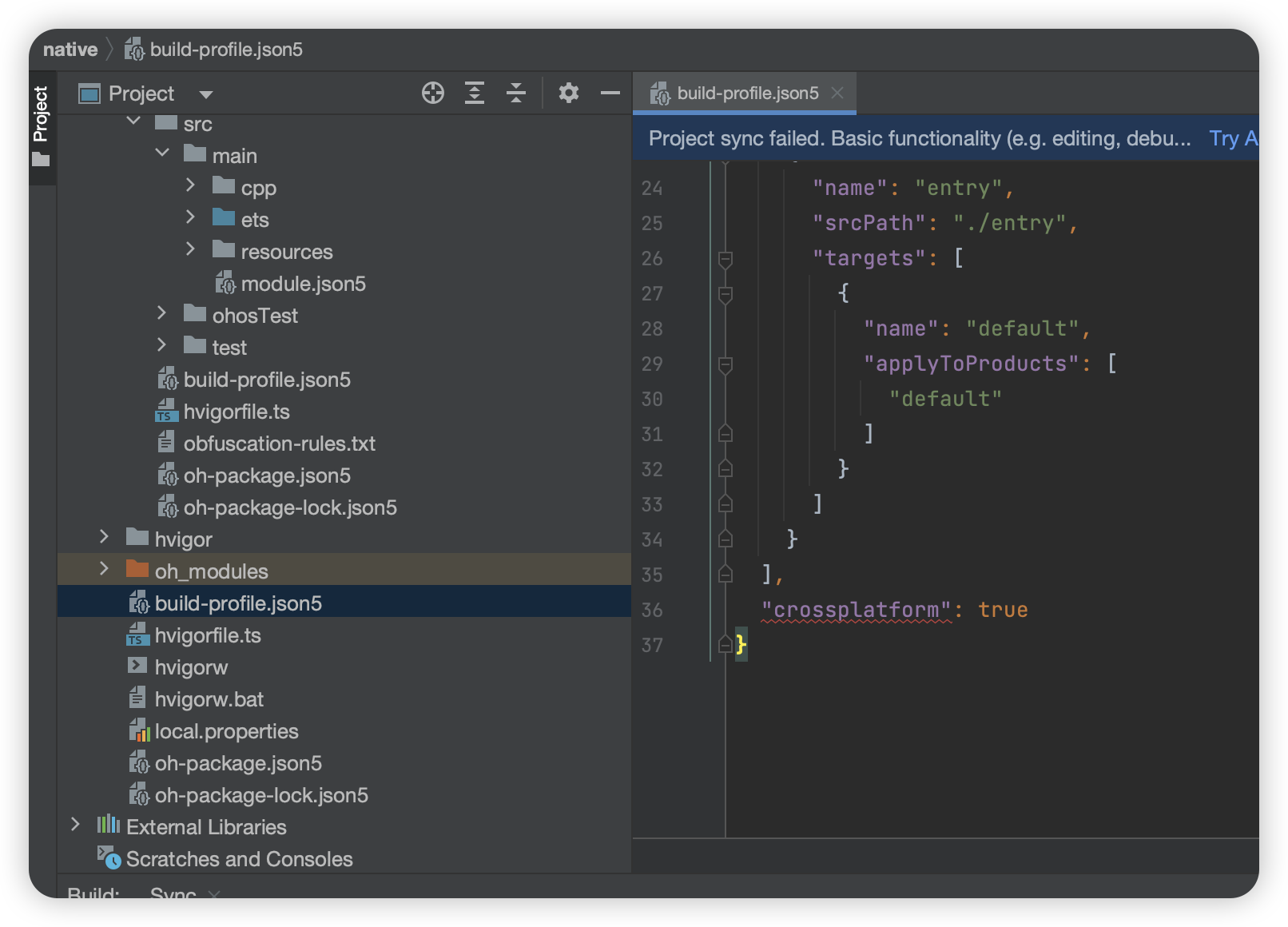Click the underlined "crossplatform" key

pyautogui.click(x=857, y=610)
